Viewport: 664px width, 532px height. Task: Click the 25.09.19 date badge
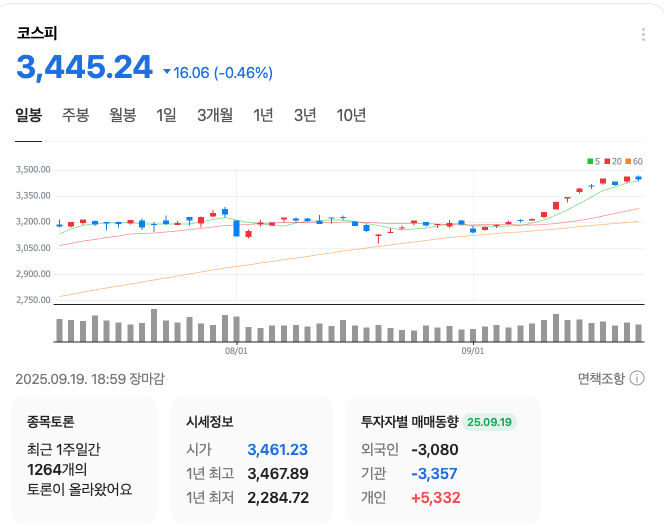click(x=489, y=422)
